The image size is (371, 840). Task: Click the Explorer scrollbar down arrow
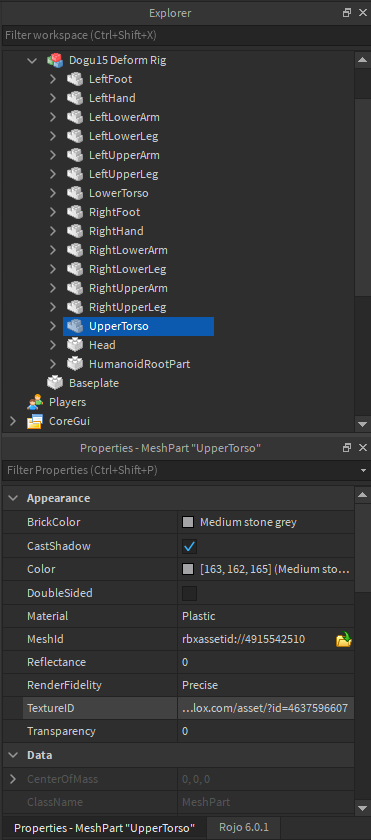[x=362, y=424]
